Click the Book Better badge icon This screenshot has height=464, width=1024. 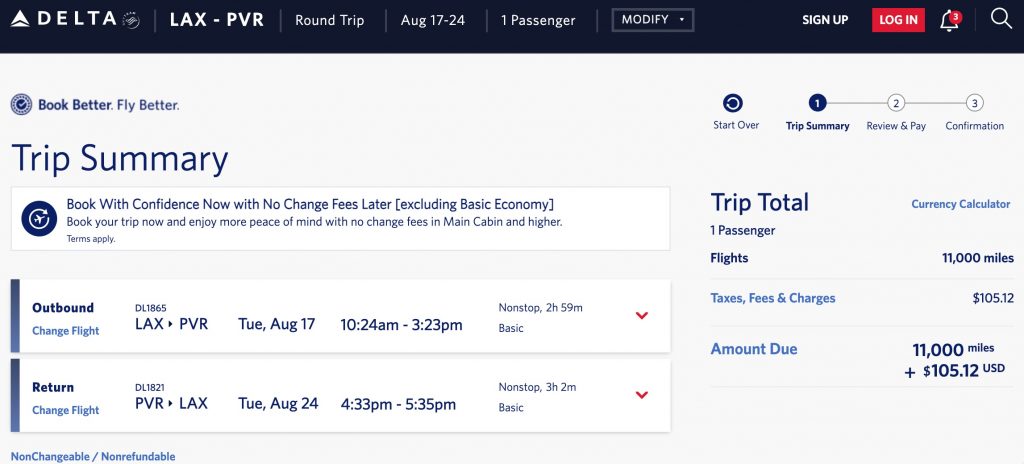click(21, 105)
